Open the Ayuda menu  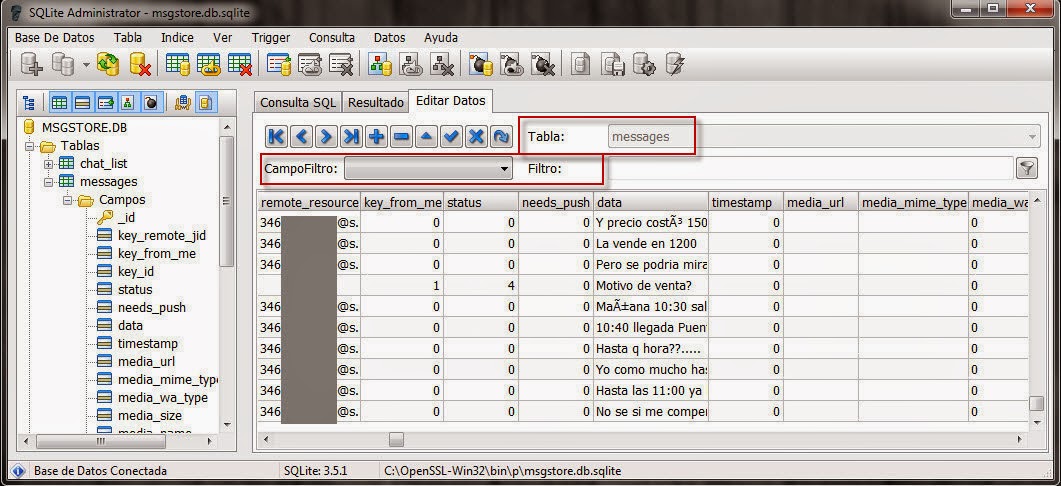[441, 38]
